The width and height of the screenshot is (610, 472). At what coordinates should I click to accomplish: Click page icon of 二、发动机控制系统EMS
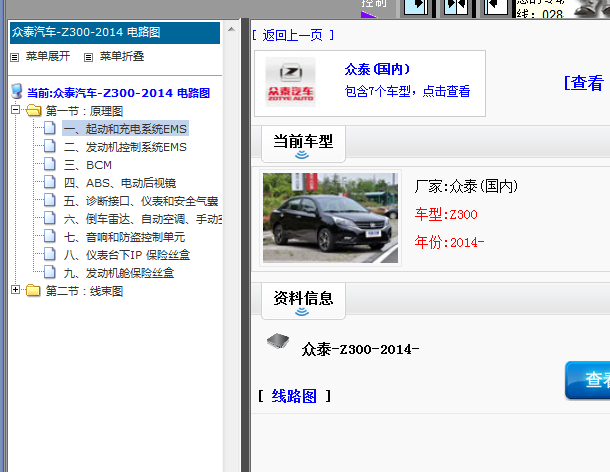click(50, 146)
